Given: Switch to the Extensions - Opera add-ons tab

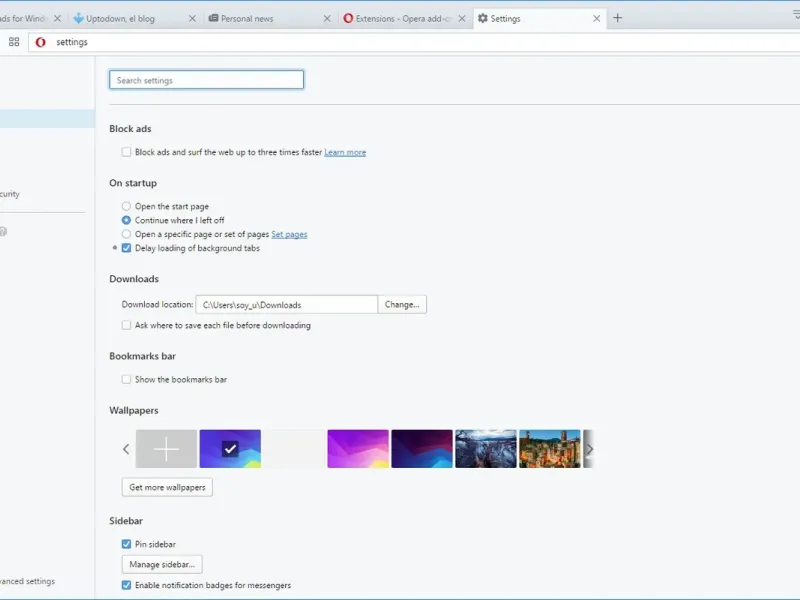Looking at the screenshot, I should coord(403,18).
